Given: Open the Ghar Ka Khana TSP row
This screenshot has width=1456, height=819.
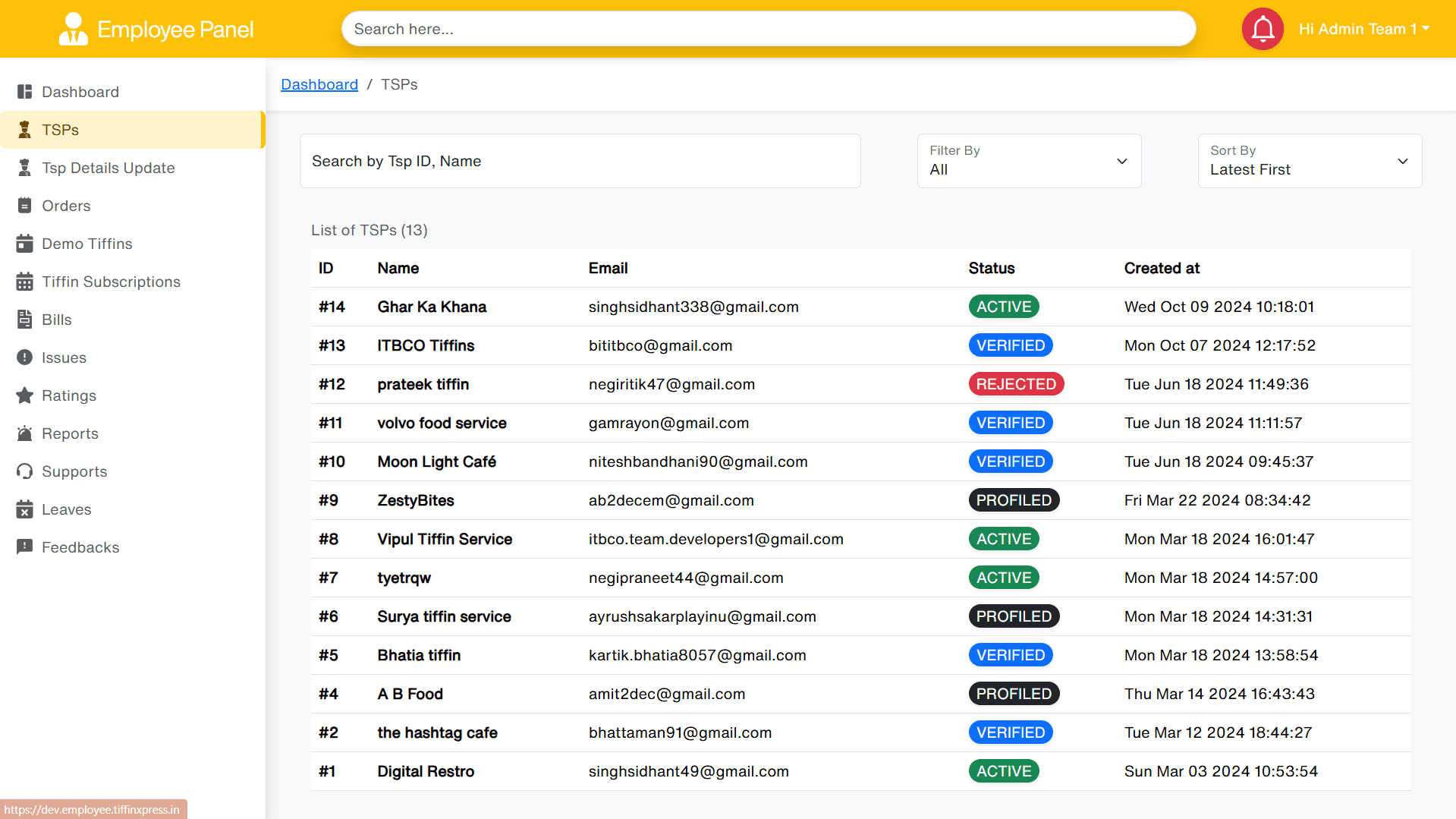Looking at the screenshot, I should tap(432, 307).
